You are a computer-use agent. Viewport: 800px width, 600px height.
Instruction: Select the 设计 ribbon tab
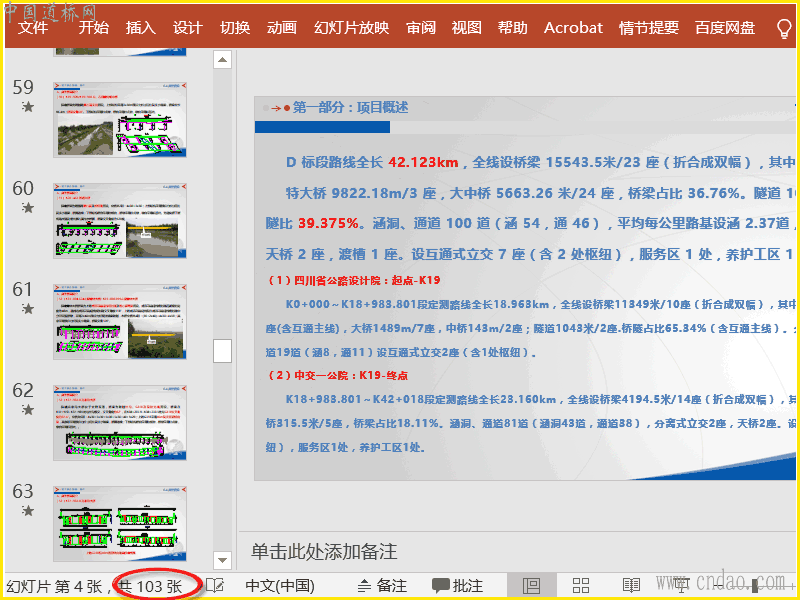(188, 28)
